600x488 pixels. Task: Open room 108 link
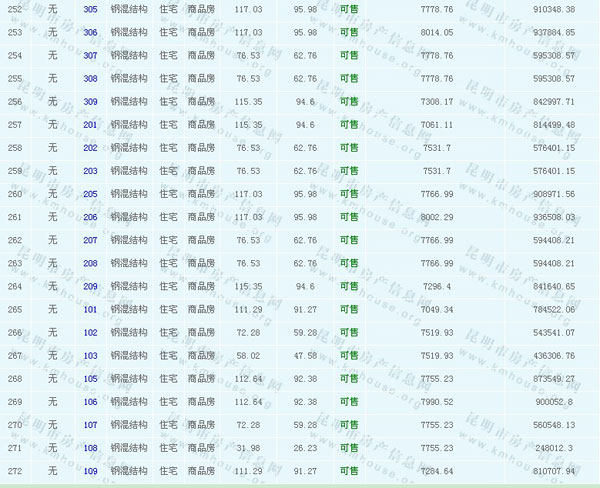tap(90, 448)
